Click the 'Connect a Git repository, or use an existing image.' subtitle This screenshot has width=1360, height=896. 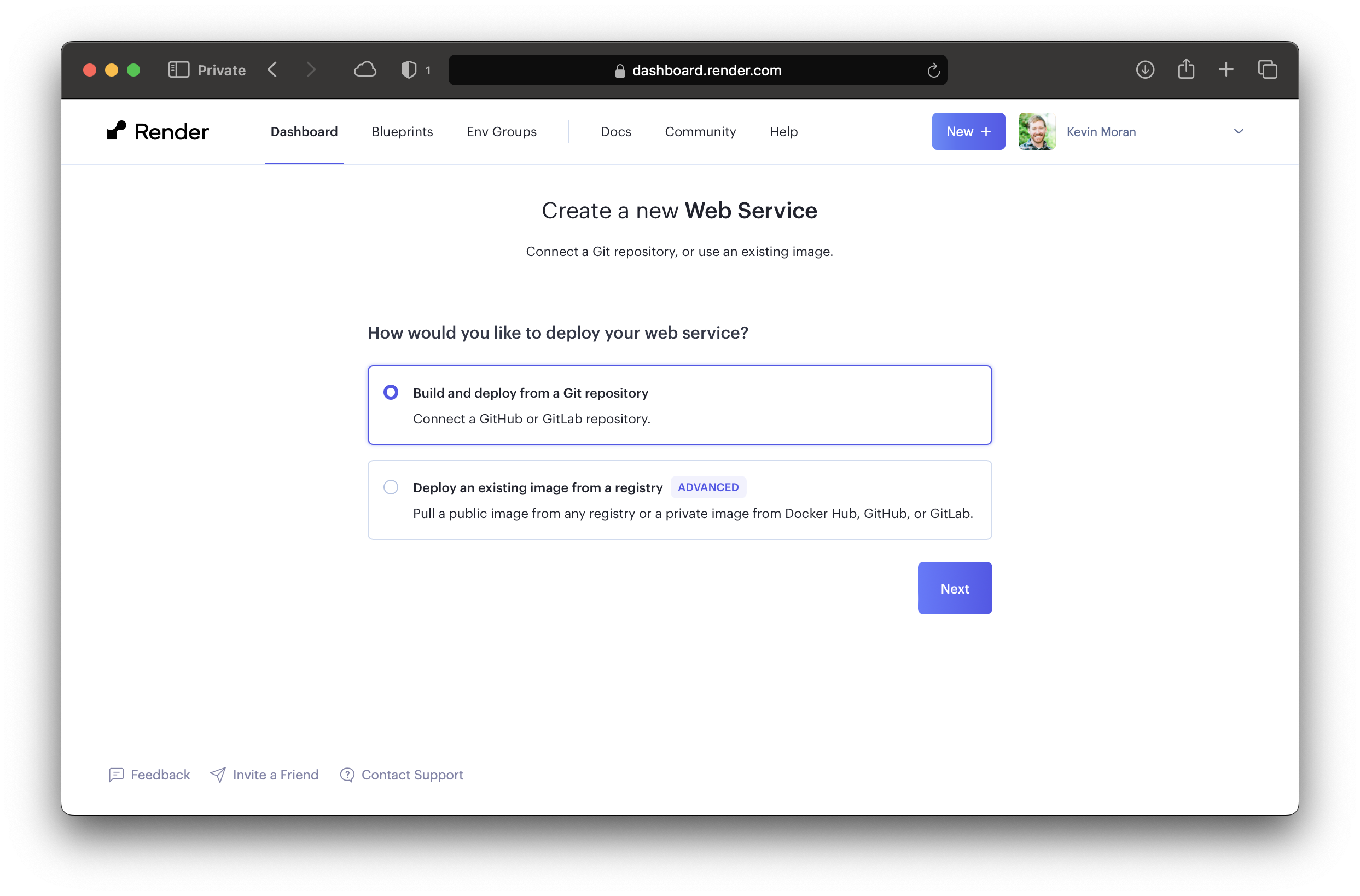[x=679, y=252]
